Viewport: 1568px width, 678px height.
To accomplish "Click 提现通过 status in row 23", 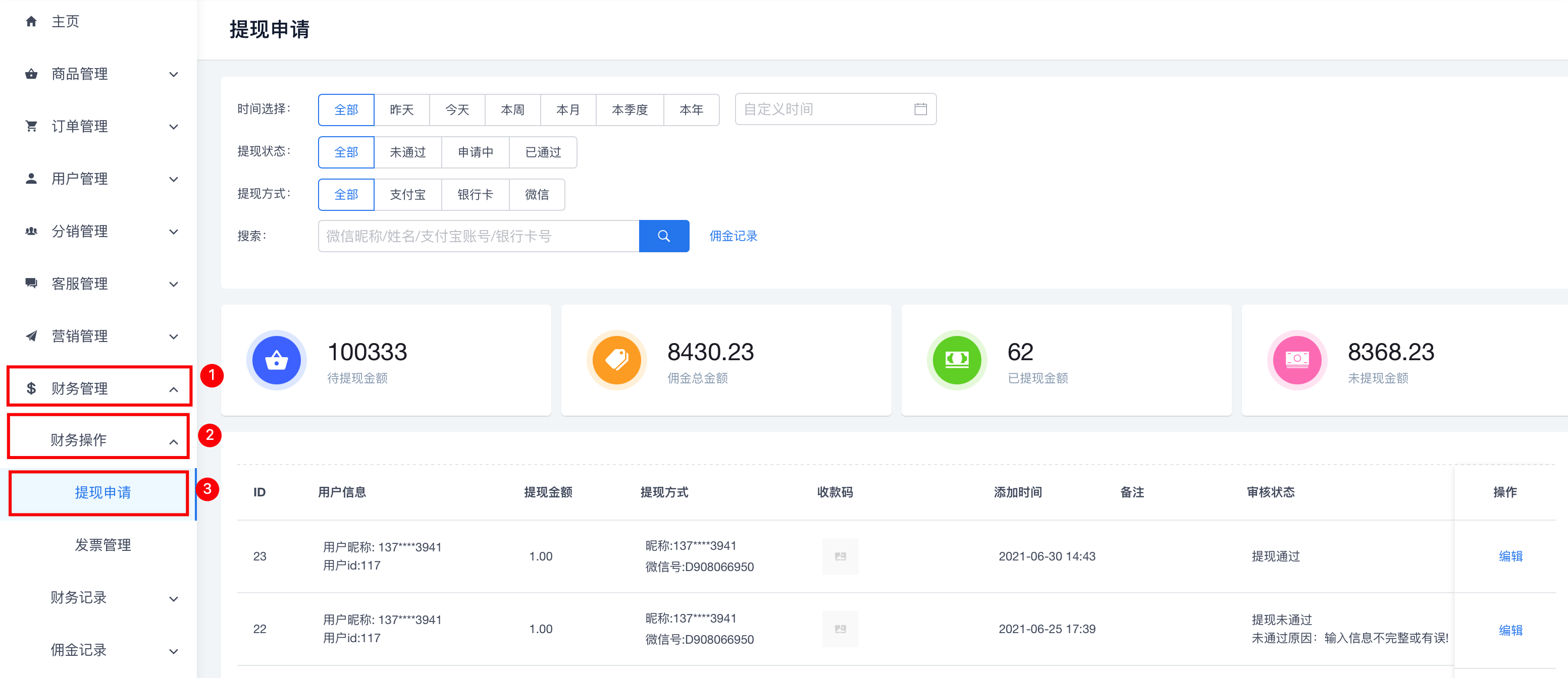I will (1275, 556).
